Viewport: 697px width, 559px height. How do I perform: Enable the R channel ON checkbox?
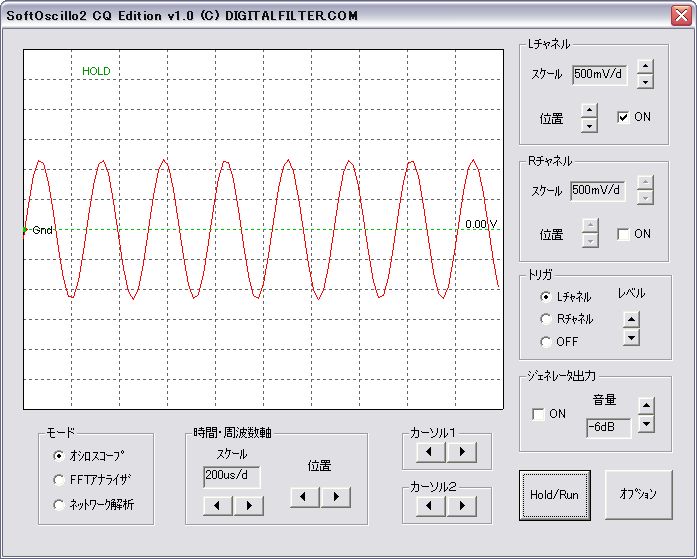click(x=623, y=234)
